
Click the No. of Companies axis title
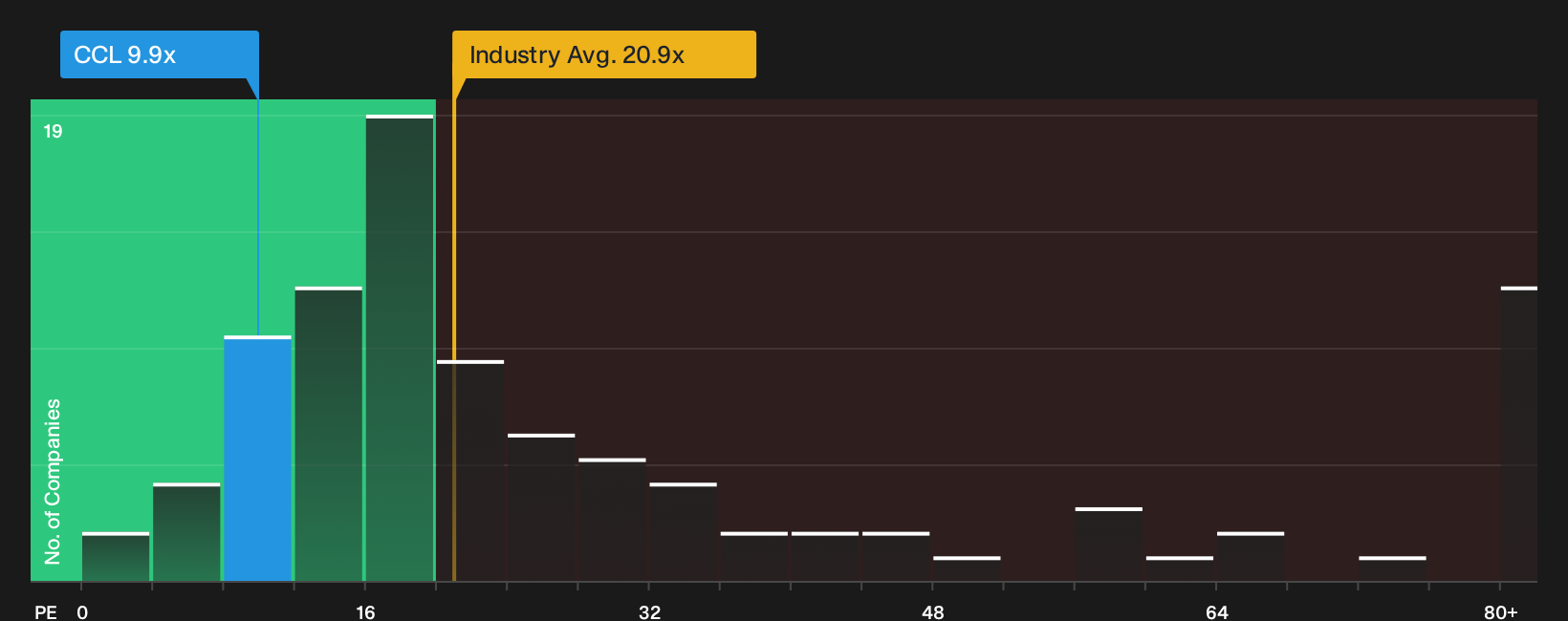click(x=53, y=482)
